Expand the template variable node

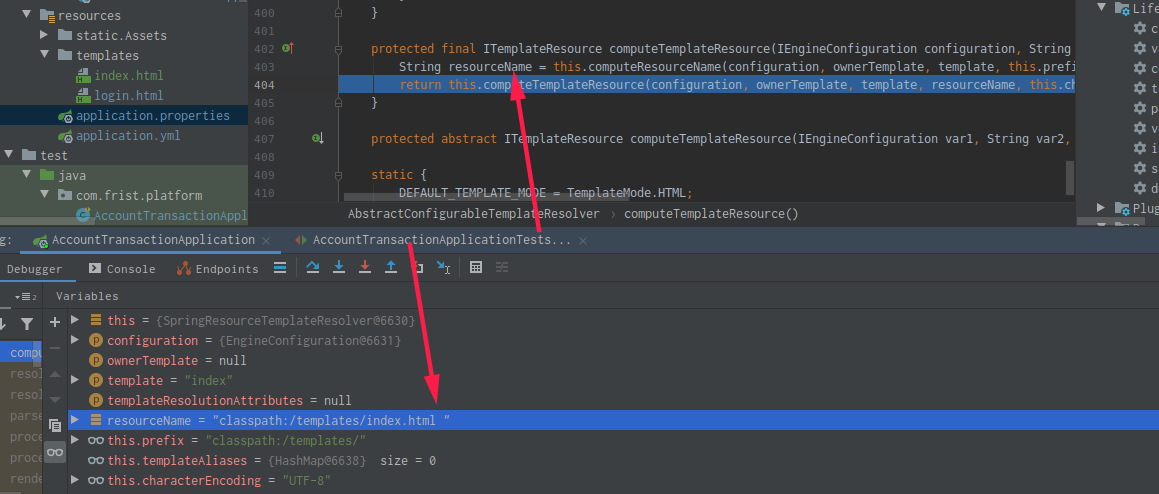pos(74,380)
